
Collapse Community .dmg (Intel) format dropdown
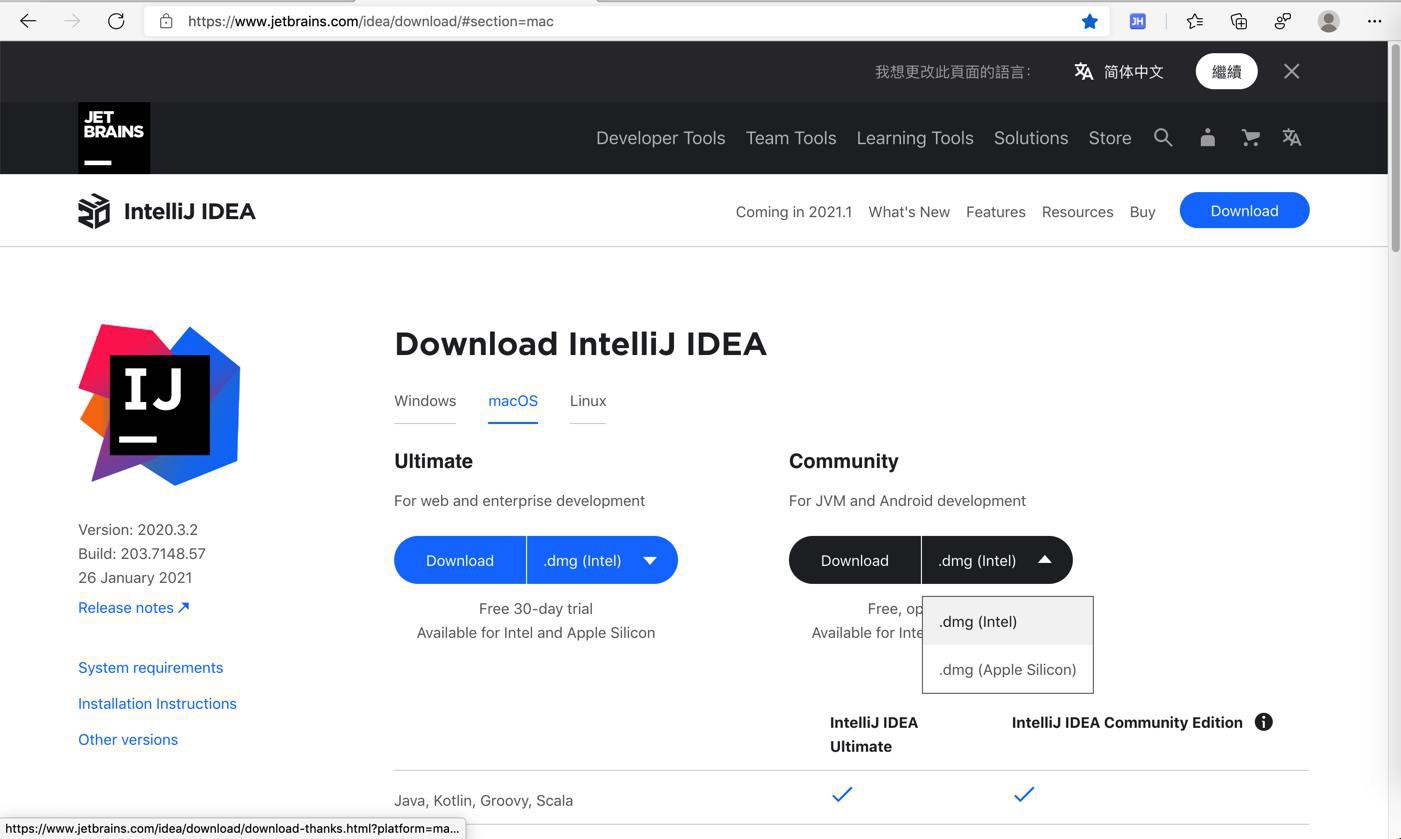click(x=997, y=560)
